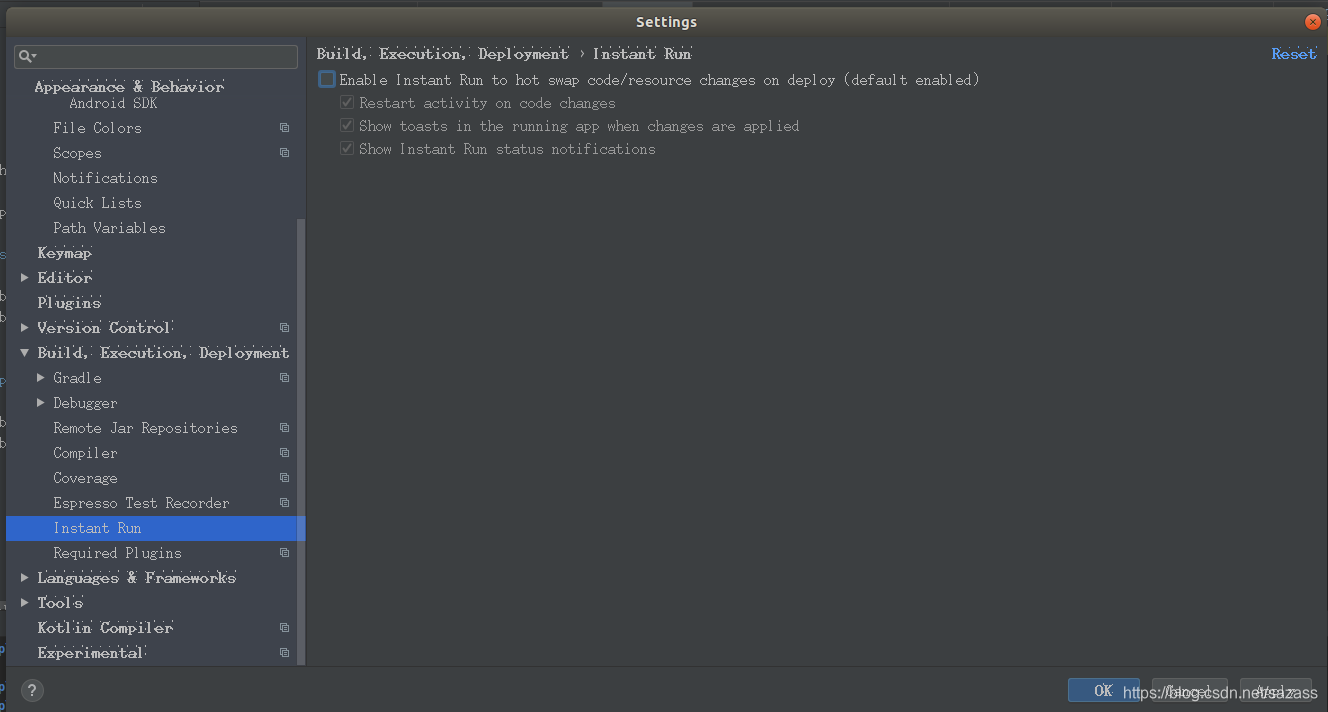1328x712 pixels.
Task: Select the Required Plugins settings page
Action: point(117,552)
